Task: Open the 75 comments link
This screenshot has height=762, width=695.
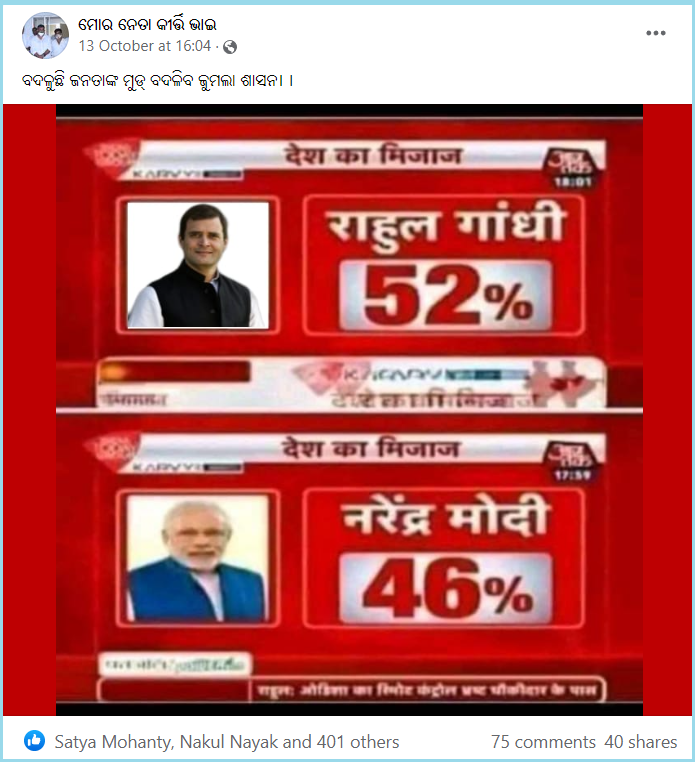Action: pyautogui.click(x=543, y=742)
